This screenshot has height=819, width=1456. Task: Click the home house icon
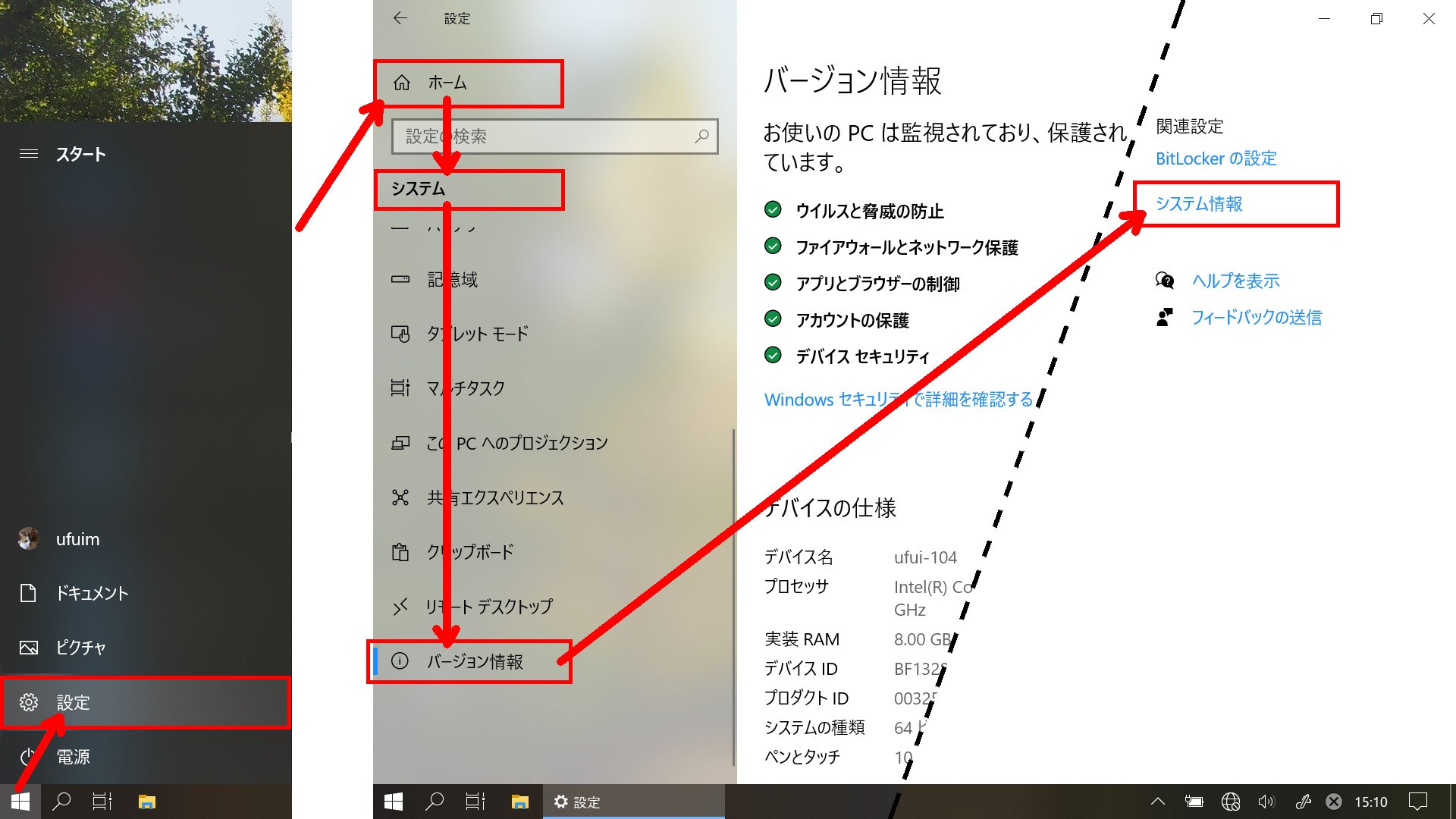[x=402, y=83]
